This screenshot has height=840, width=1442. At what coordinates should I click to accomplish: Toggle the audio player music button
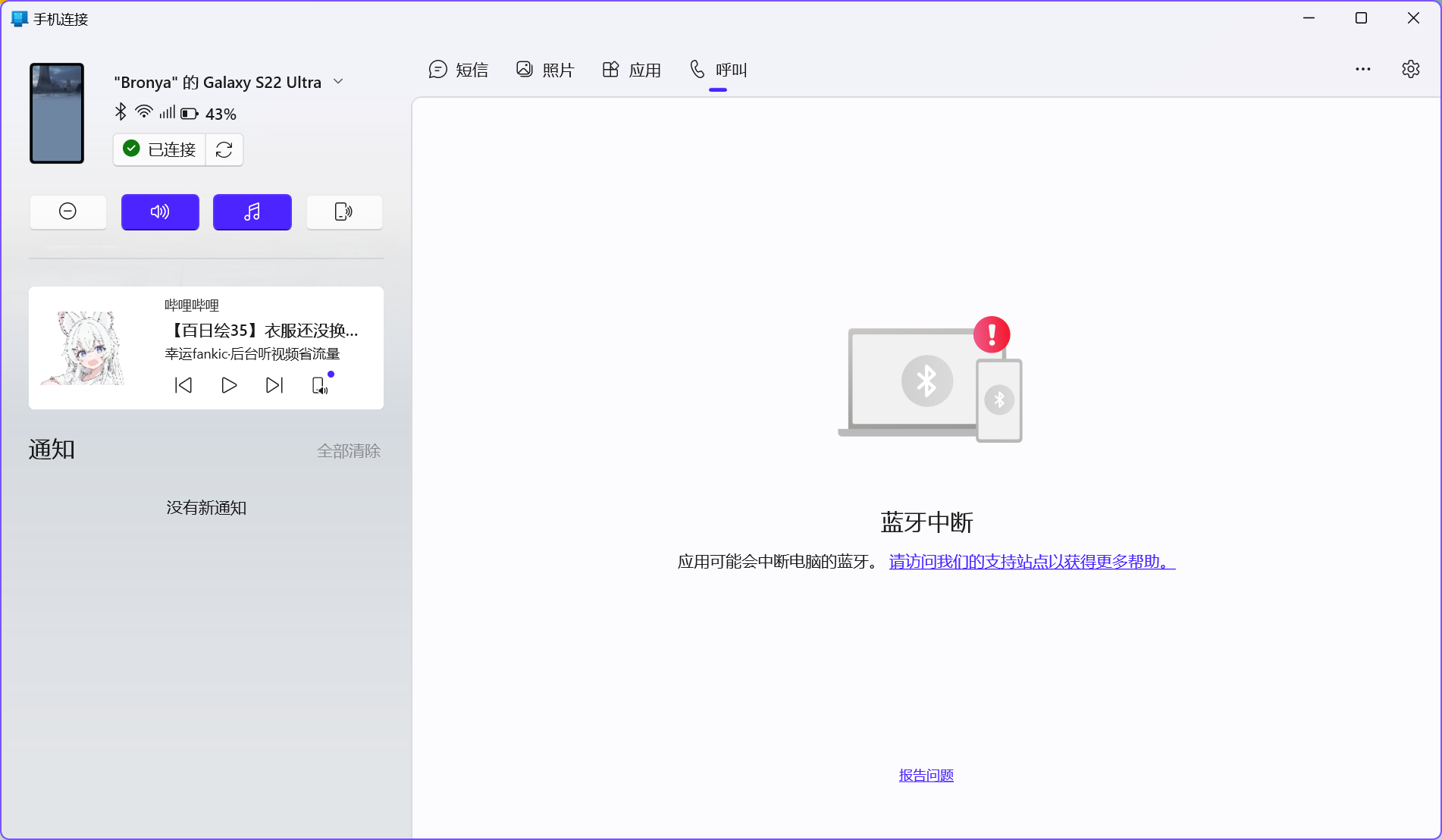click(x=252, y=212)
